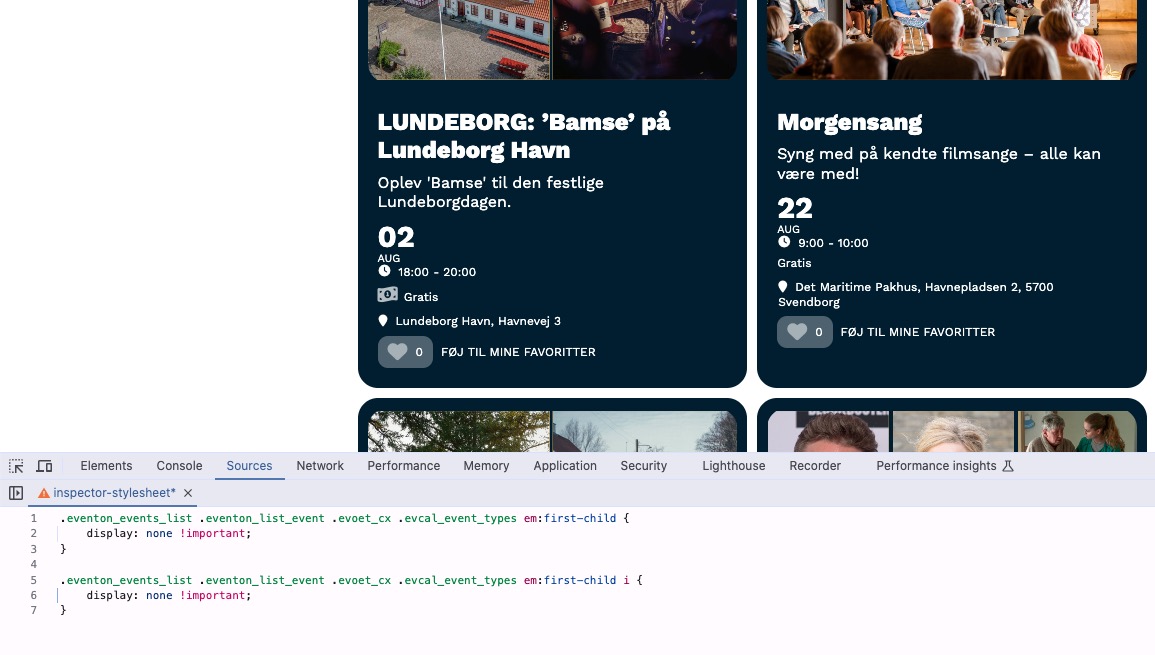Click the heart icon on Morgensang event
Viewport: 1155px width, 655px height.
click(797, 332)
